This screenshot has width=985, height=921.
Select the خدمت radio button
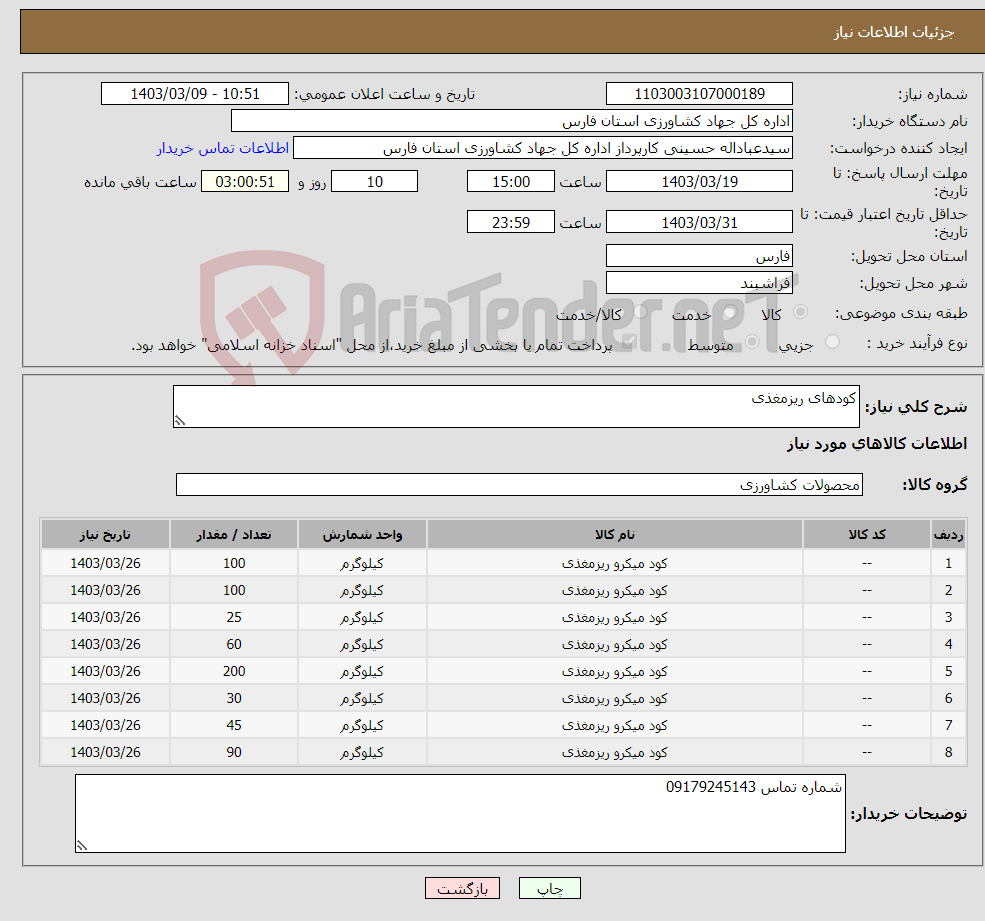point(729,312)
